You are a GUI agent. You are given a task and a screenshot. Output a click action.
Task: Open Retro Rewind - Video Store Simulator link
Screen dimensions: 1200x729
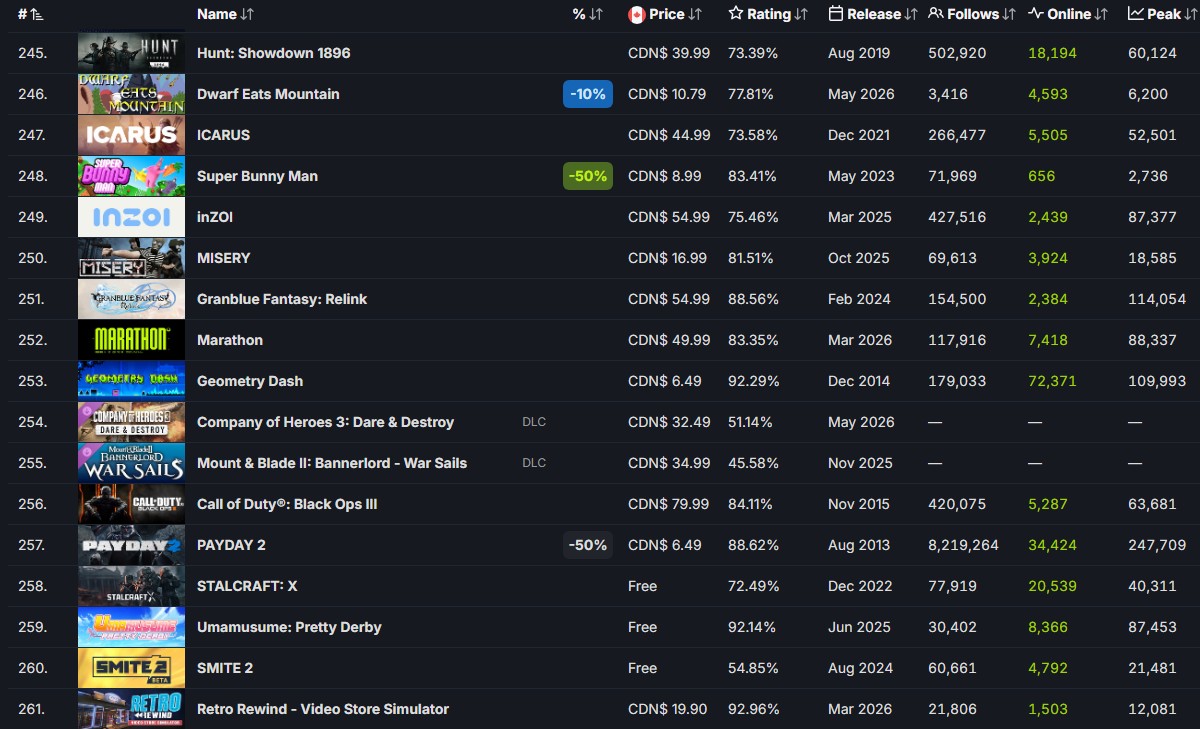pos(323,709)
